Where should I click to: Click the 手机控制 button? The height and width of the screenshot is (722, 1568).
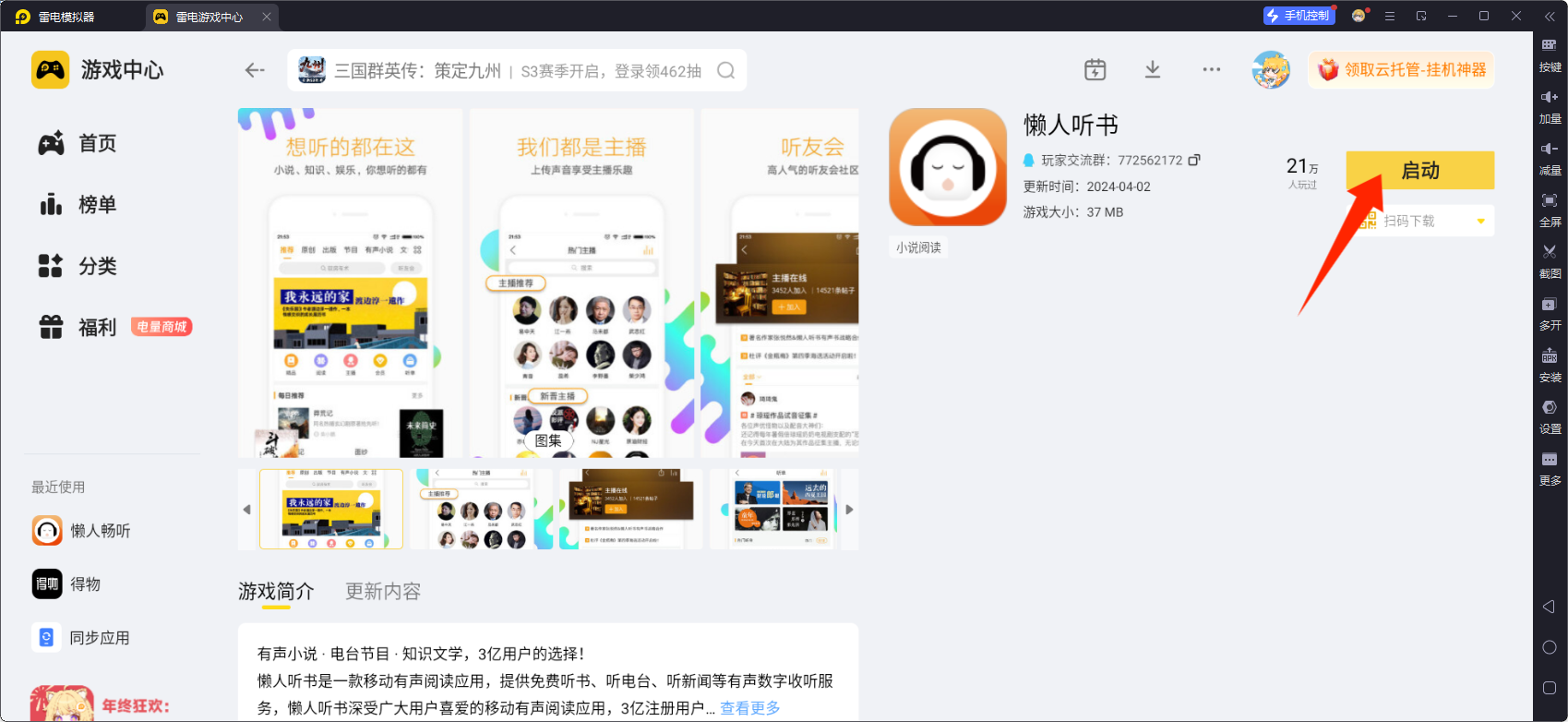(x=1299, y=16)
